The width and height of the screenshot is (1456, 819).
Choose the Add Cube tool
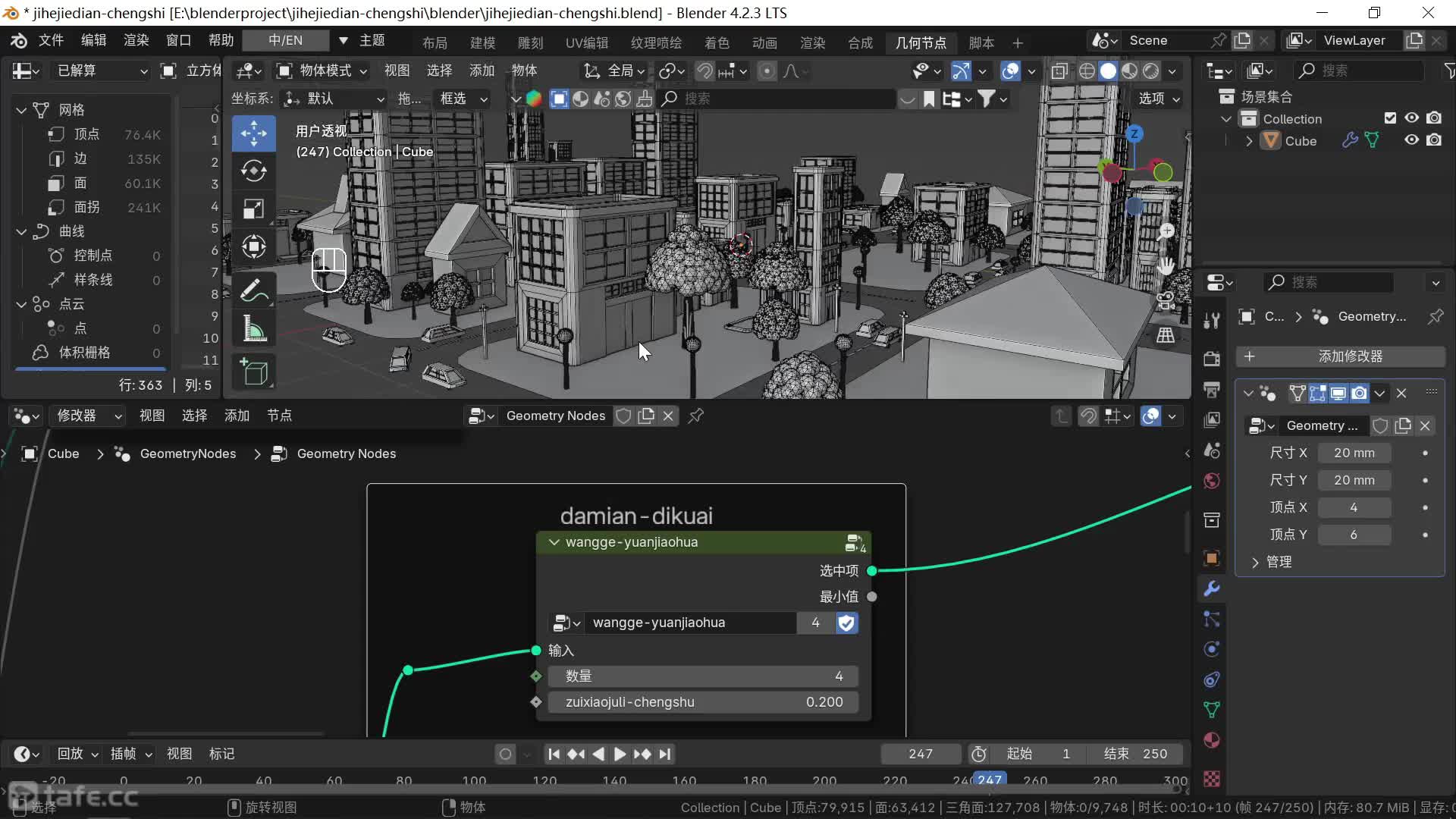(253, 372)
